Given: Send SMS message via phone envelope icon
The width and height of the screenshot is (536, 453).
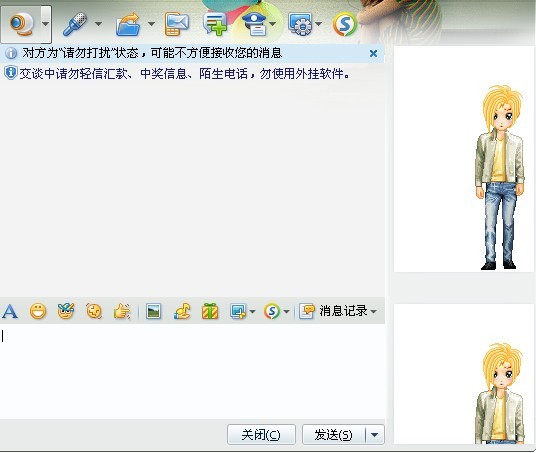Looking at the screenshot, I should (176, 24).
